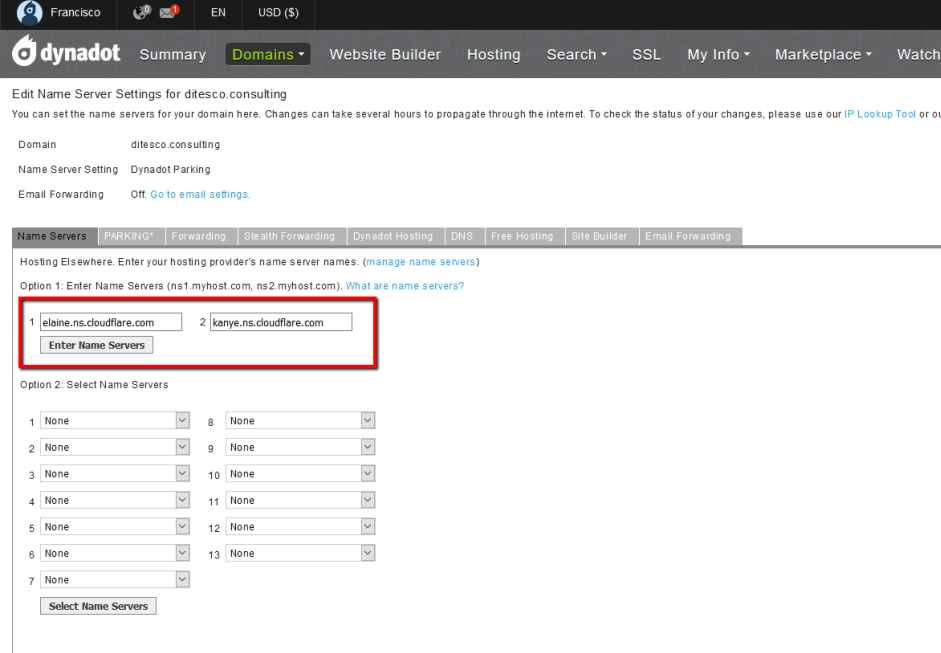This screenshot has height=653, width=941.
Task: Click the Dynadot logo
Action: [x=66, y=52]
